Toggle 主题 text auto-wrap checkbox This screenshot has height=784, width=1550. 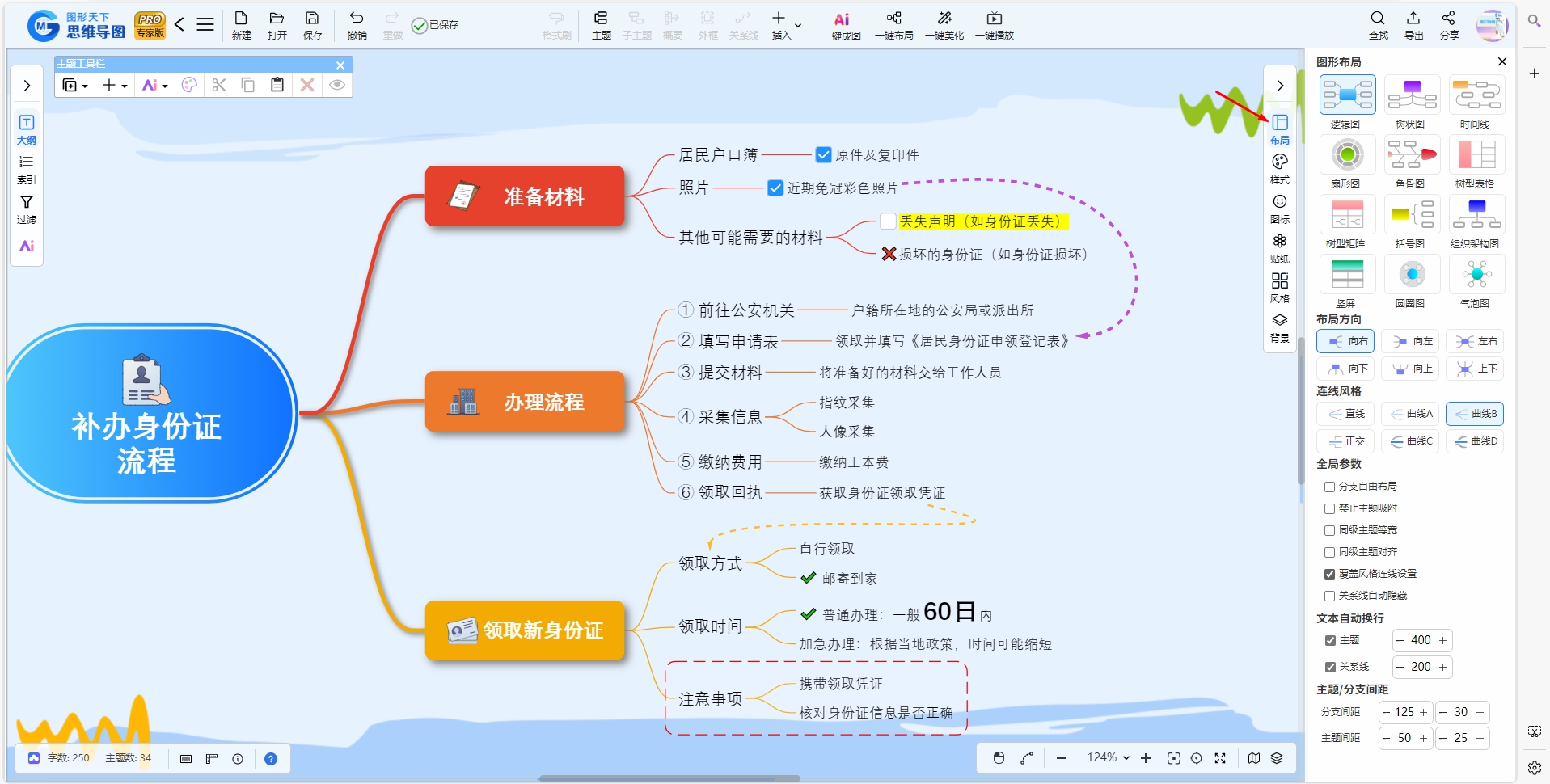(x=1330, y=640)
